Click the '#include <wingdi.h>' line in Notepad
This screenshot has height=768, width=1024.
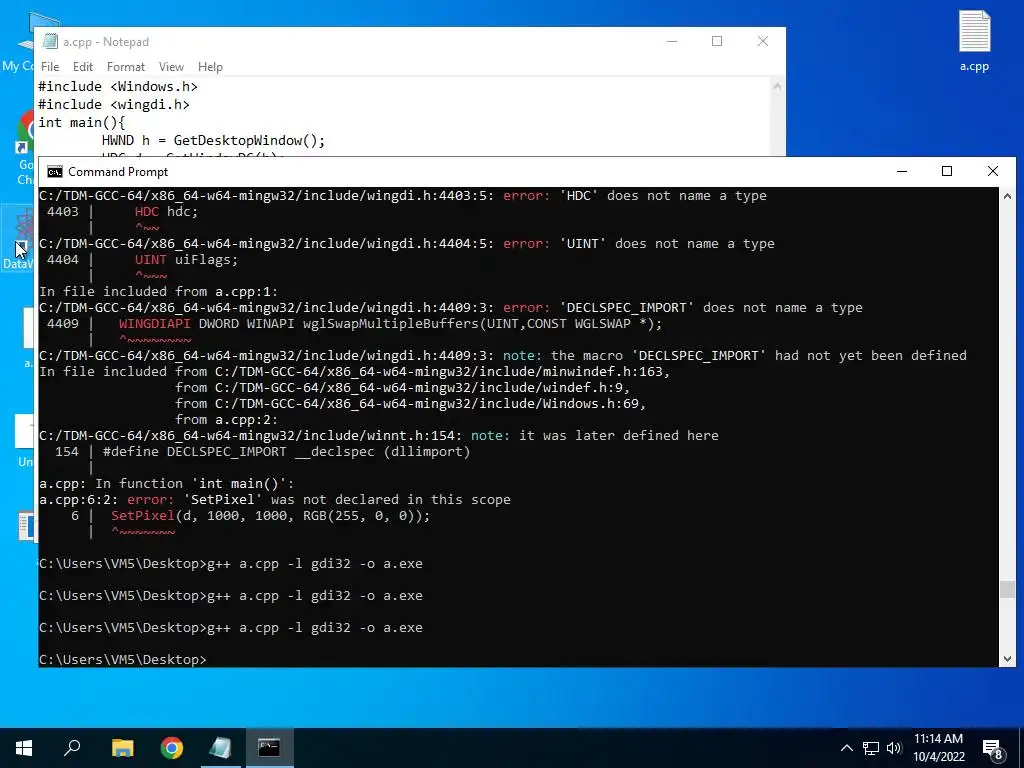coord(114,104)
